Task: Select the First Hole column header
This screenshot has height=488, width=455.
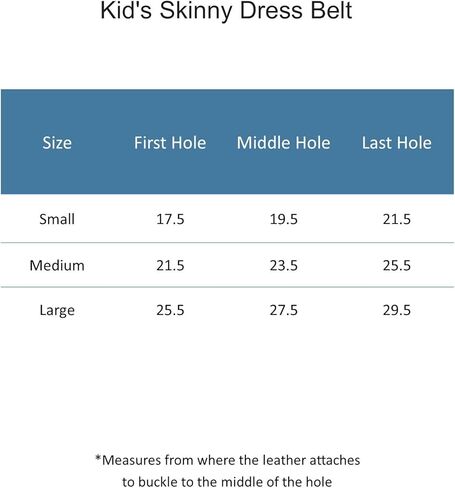Action: click(x=170, y=143)
